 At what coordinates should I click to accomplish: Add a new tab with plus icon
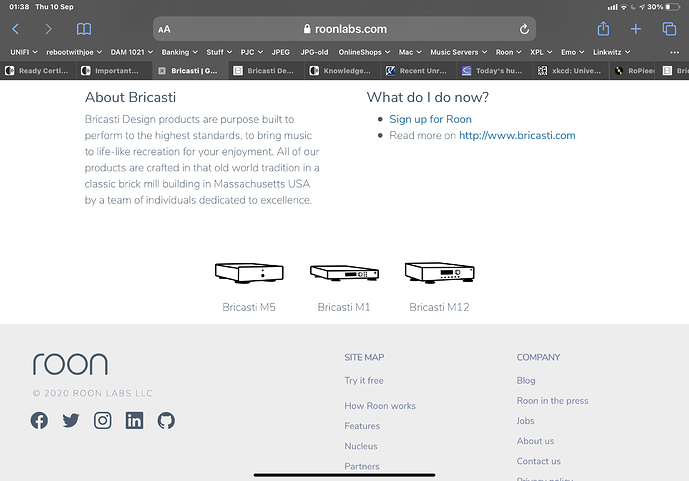coord(635,29)
